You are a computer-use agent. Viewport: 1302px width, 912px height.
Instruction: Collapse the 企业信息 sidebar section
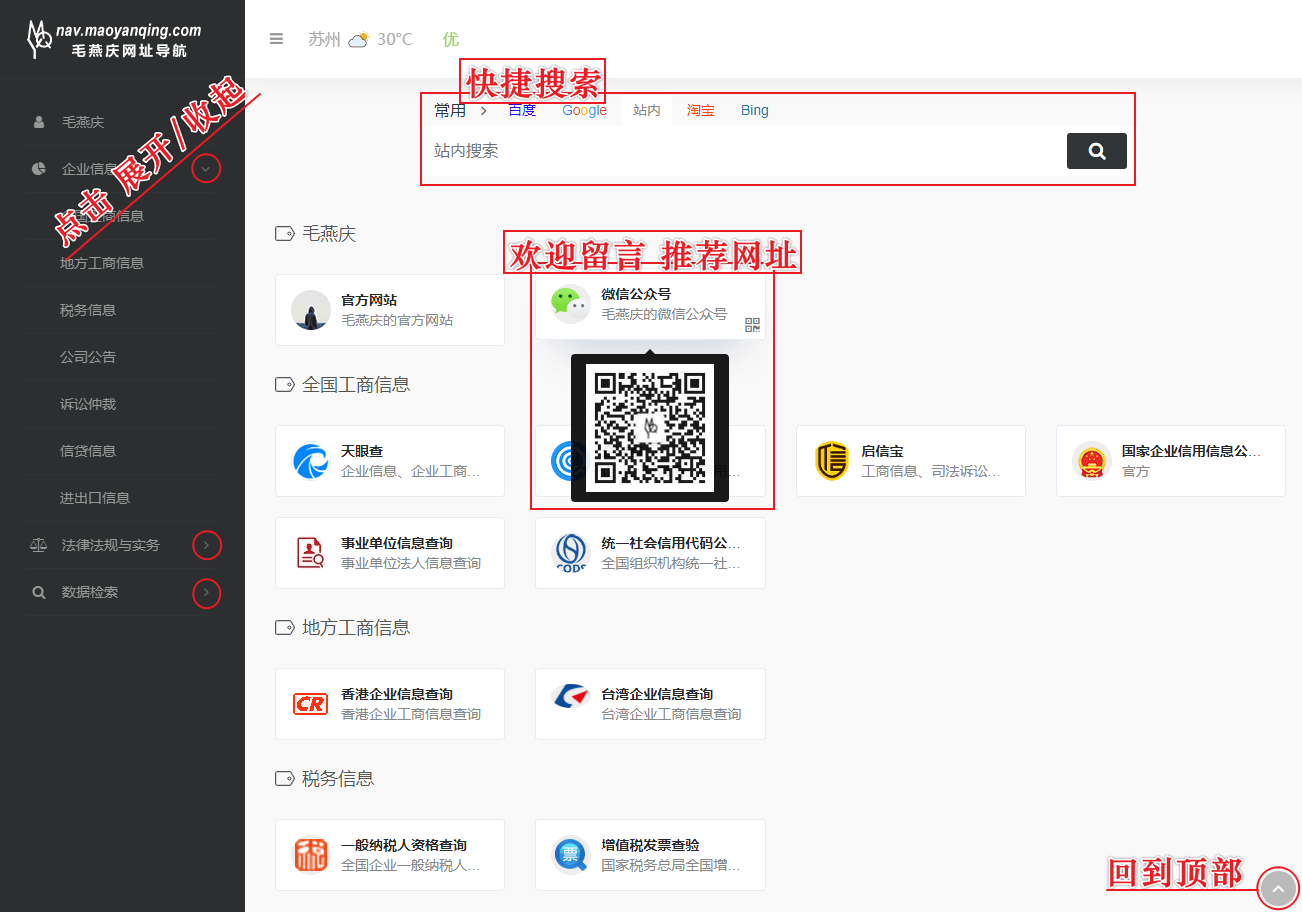click(x=206, y=169)
